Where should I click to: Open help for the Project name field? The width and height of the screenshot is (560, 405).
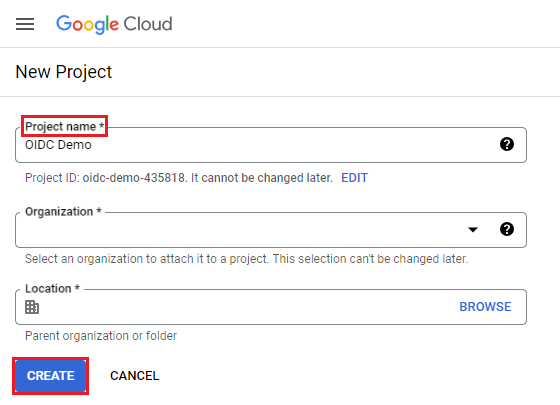[x=507, y=144]
